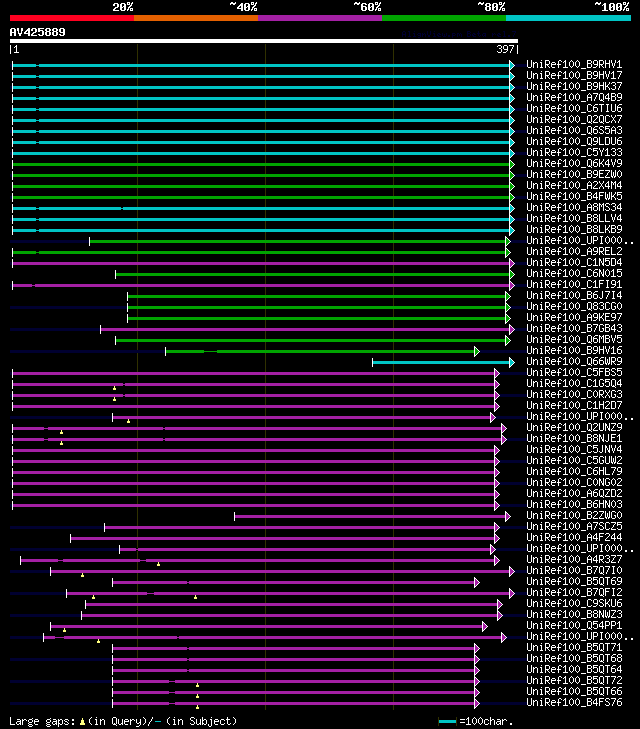Open hit UniRef100_B9HK37
640x729 pixels.
pyautogui.click(x=574, y=86)
